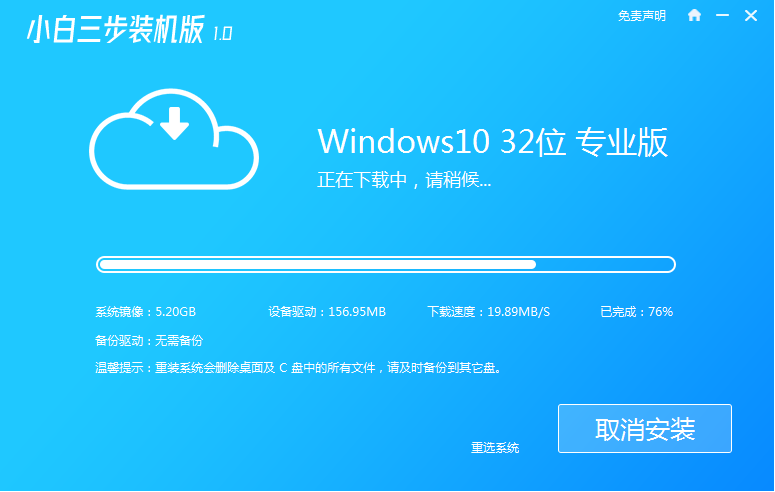775x492 pixels.
Task: Click the 设备驱动 156.95MB label
Action: coord(327,312)
